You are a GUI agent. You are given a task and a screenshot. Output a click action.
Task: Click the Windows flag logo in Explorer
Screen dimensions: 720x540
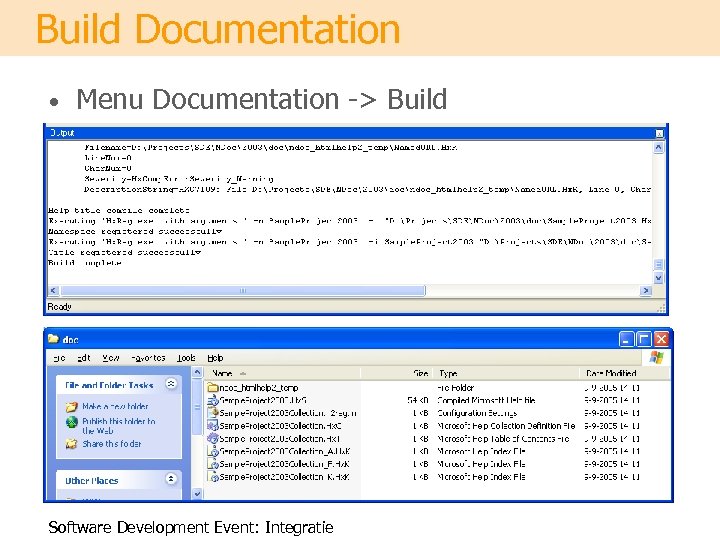coord(656,358)
